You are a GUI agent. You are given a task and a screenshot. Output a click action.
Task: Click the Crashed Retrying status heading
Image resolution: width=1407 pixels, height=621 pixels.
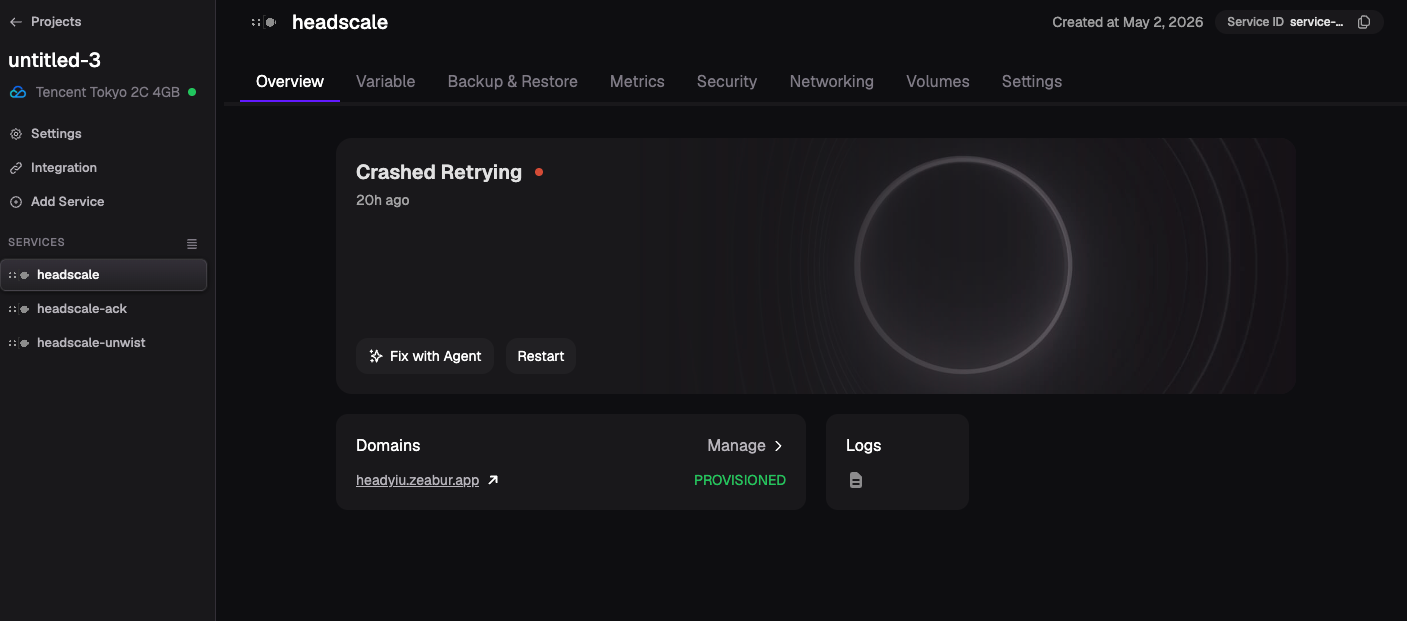(439, 172)
